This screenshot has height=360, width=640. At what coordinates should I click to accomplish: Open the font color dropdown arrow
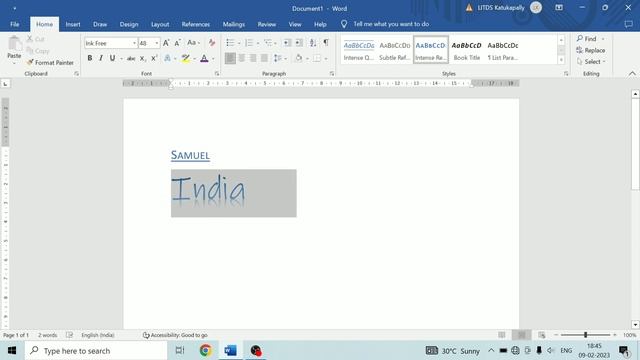pyautogui.click(x=213, y=59)
